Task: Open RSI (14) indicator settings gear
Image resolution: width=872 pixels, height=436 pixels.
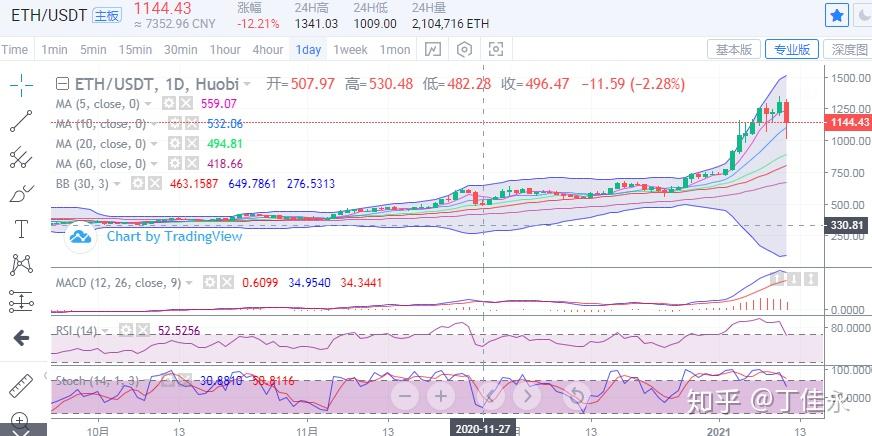Action: 127,331
